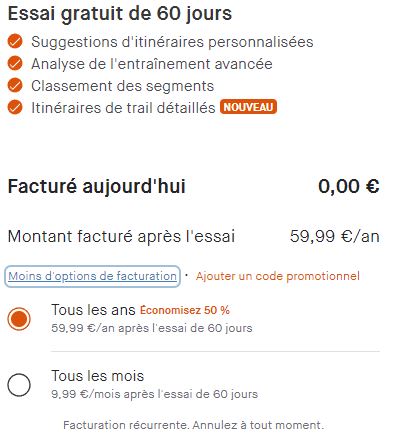The width and height of the screenshot is (396, 437).
Task: Click the orange NOUVEAU badge
Action: 248,107
